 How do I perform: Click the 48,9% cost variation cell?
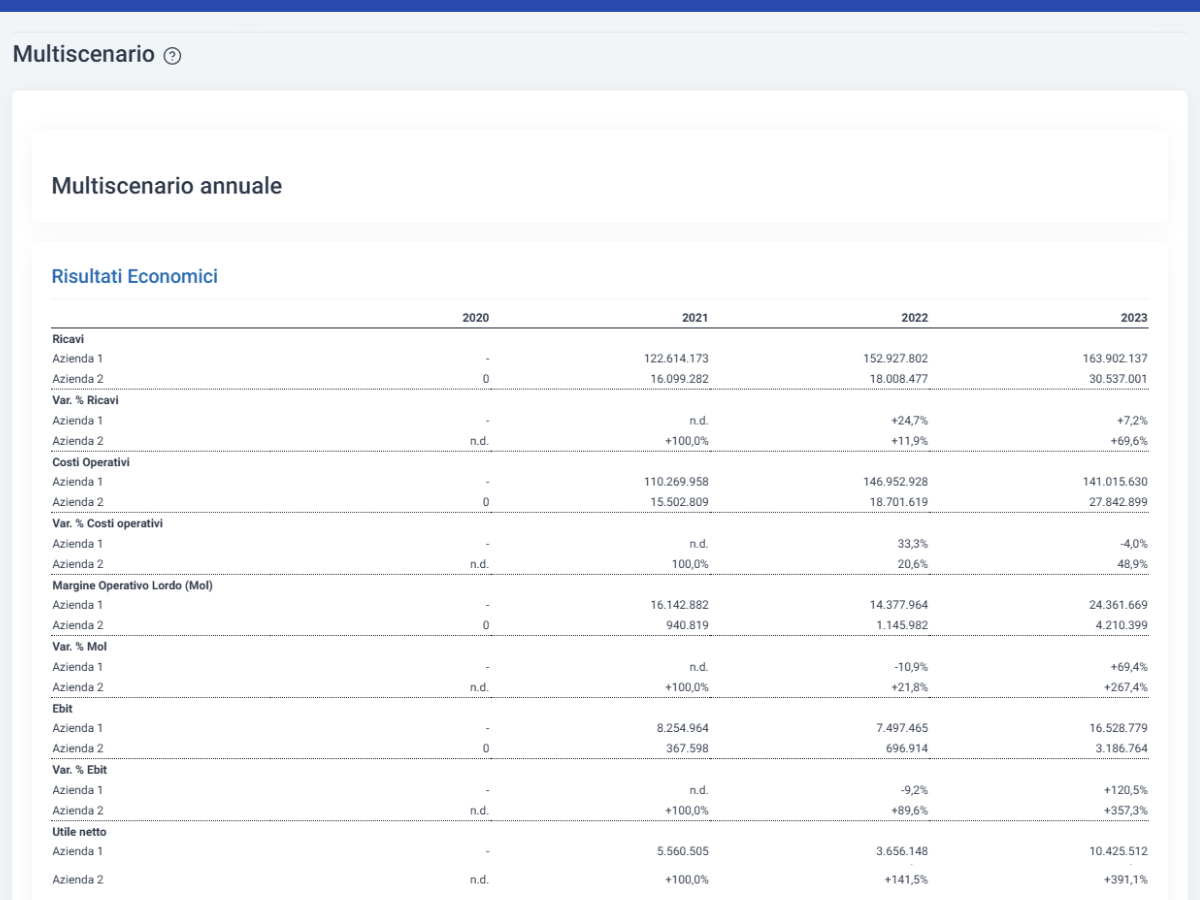[x=1132, y=564]
